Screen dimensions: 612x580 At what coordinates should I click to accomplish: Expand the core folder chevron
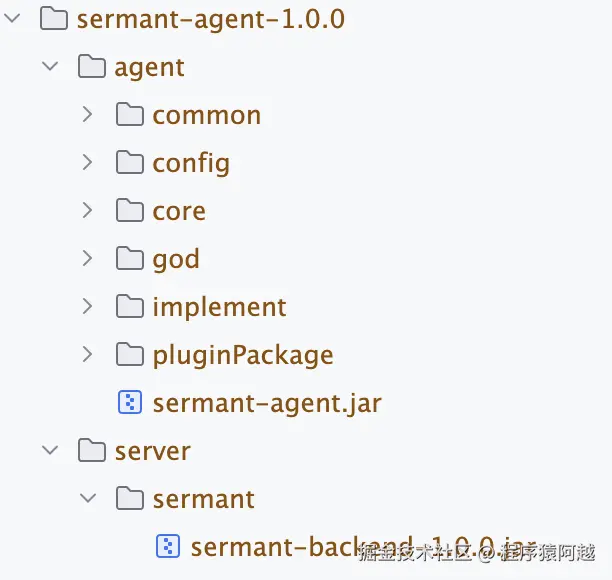pos(88,211)
